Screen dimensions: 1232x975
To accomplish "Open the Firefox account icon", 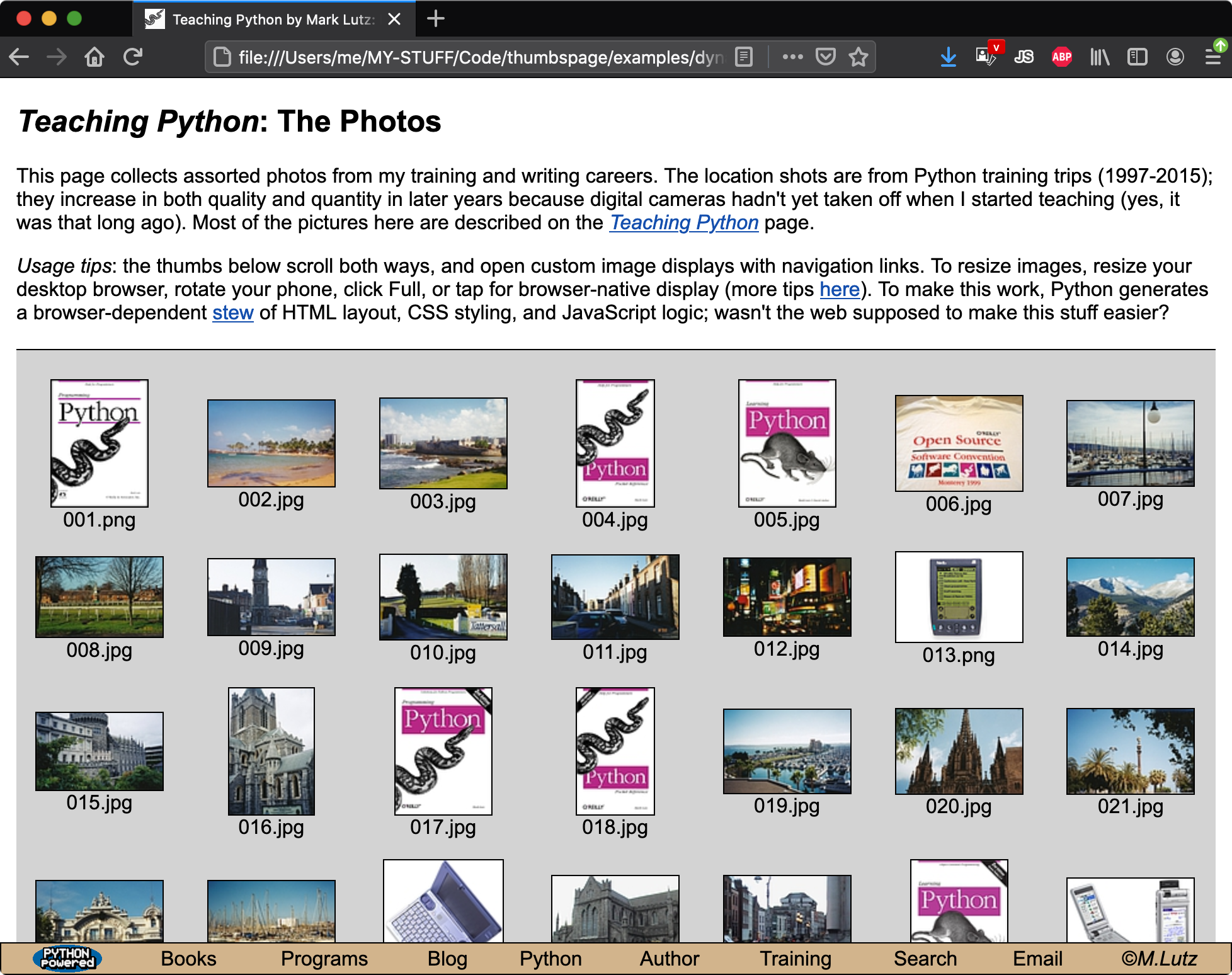I will point(1175,57).
